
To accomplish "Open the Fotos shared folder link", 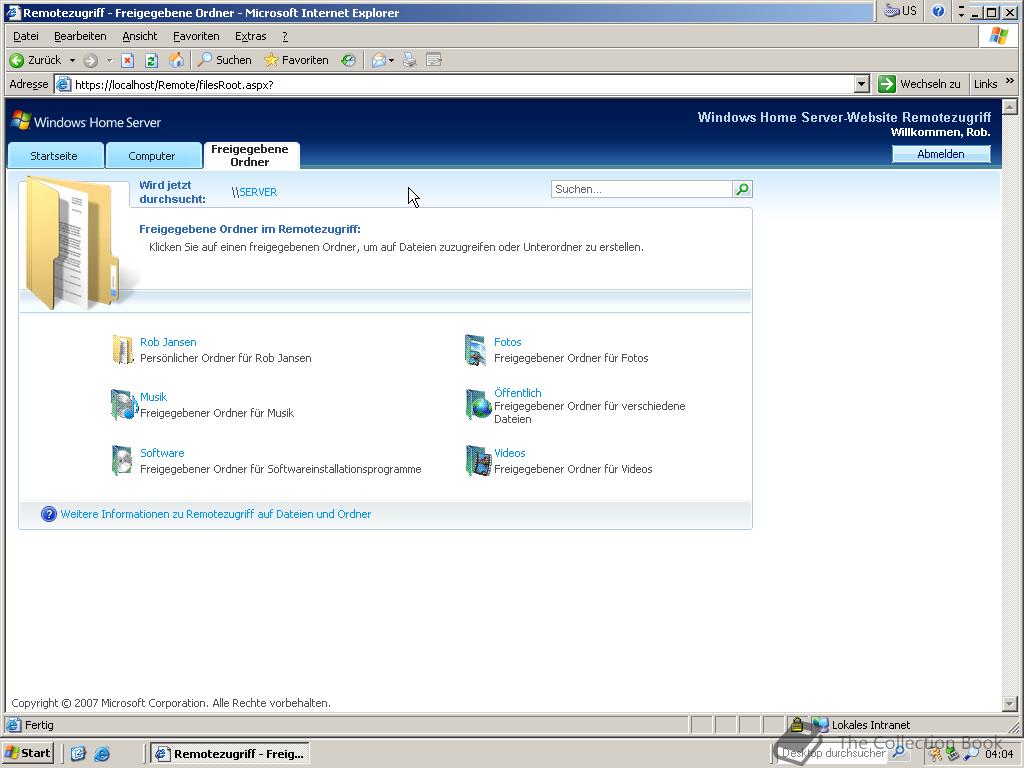I will tap(507, 342).
